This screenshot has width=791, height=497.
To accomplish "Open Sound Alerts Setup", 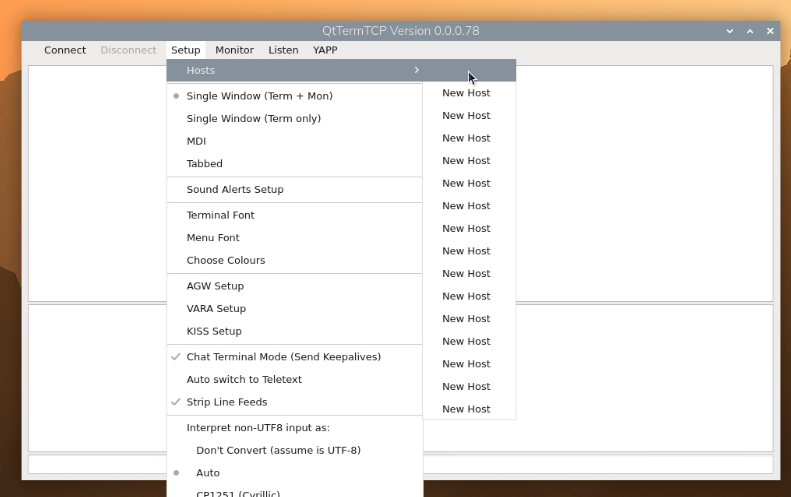I will pyautogui.click(x=235, y=190).
